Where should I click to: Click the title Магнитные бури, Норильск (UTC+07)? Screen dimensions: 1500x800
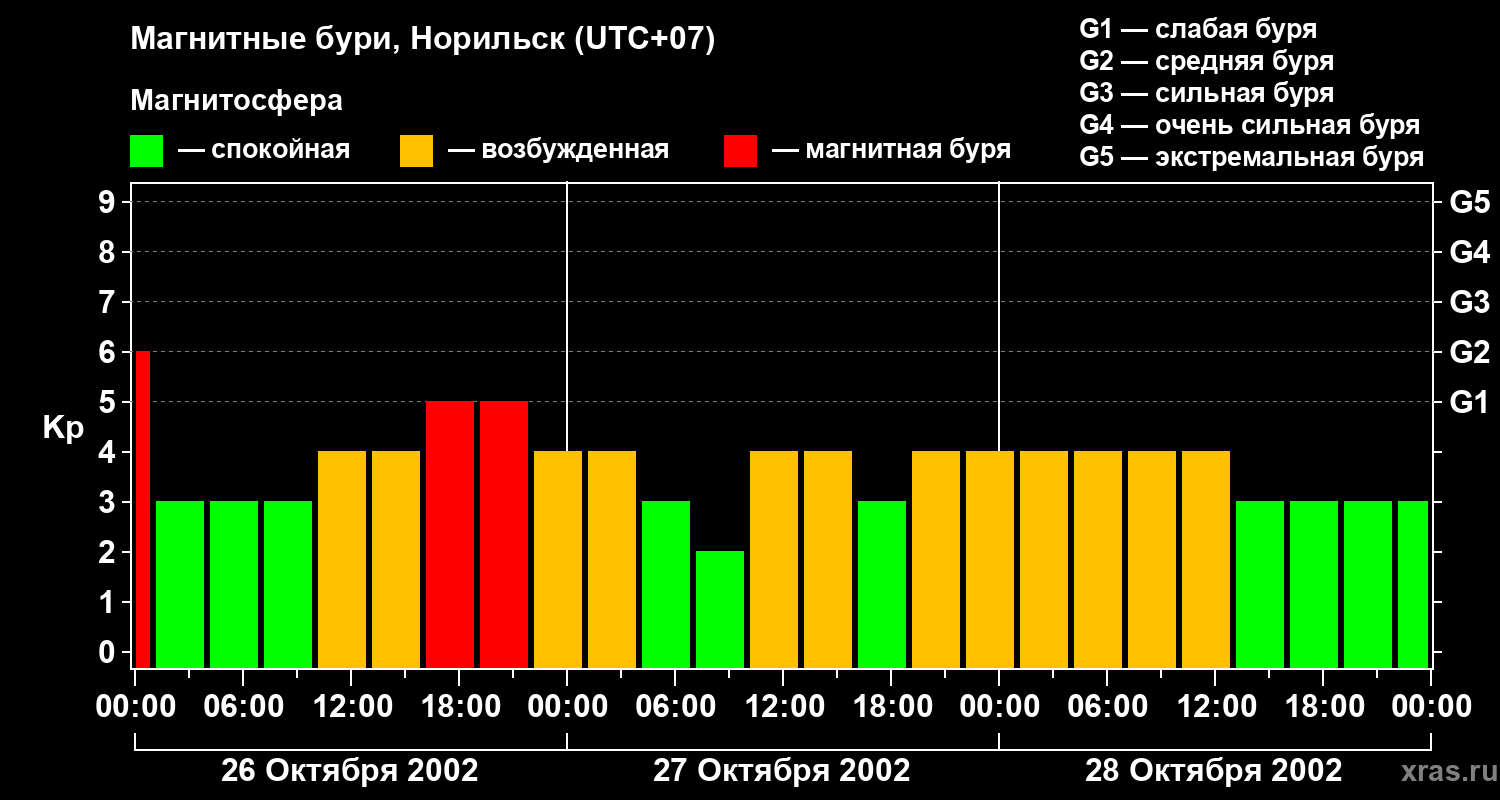(x=423, y=40)
